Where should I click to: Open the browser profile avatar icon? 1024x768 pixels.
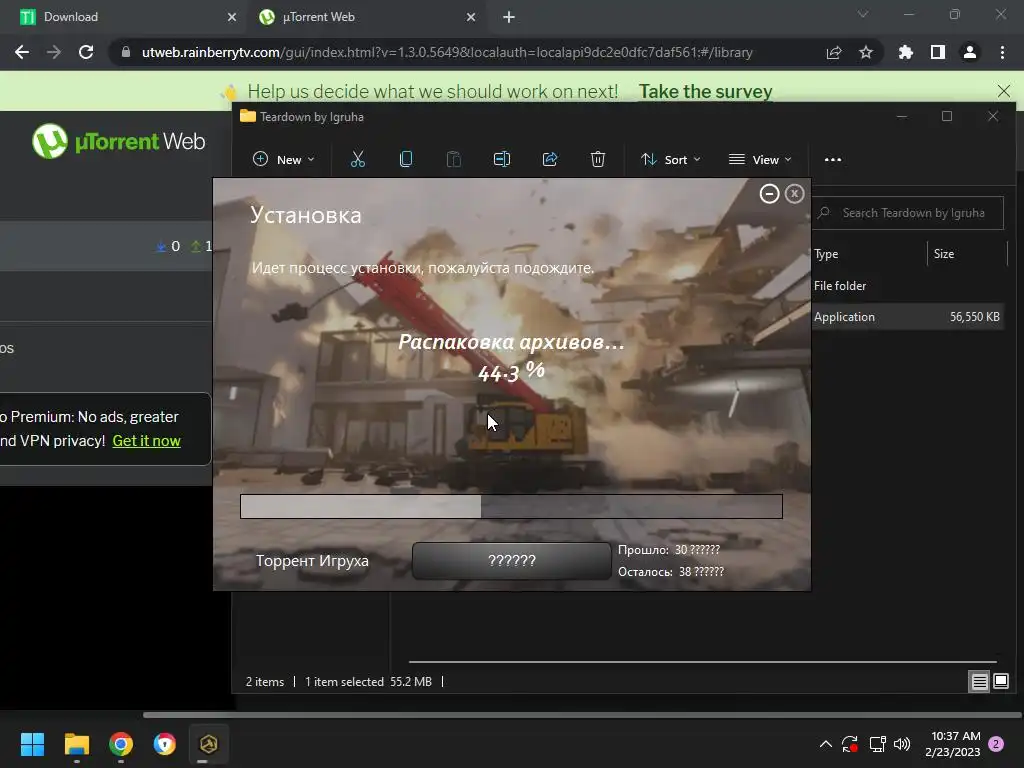tap(970, 52)
